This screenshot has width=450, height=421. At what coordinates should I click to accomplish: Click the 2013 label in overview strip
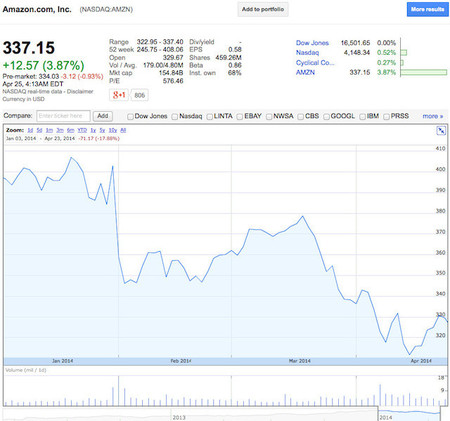coord(179,417)
